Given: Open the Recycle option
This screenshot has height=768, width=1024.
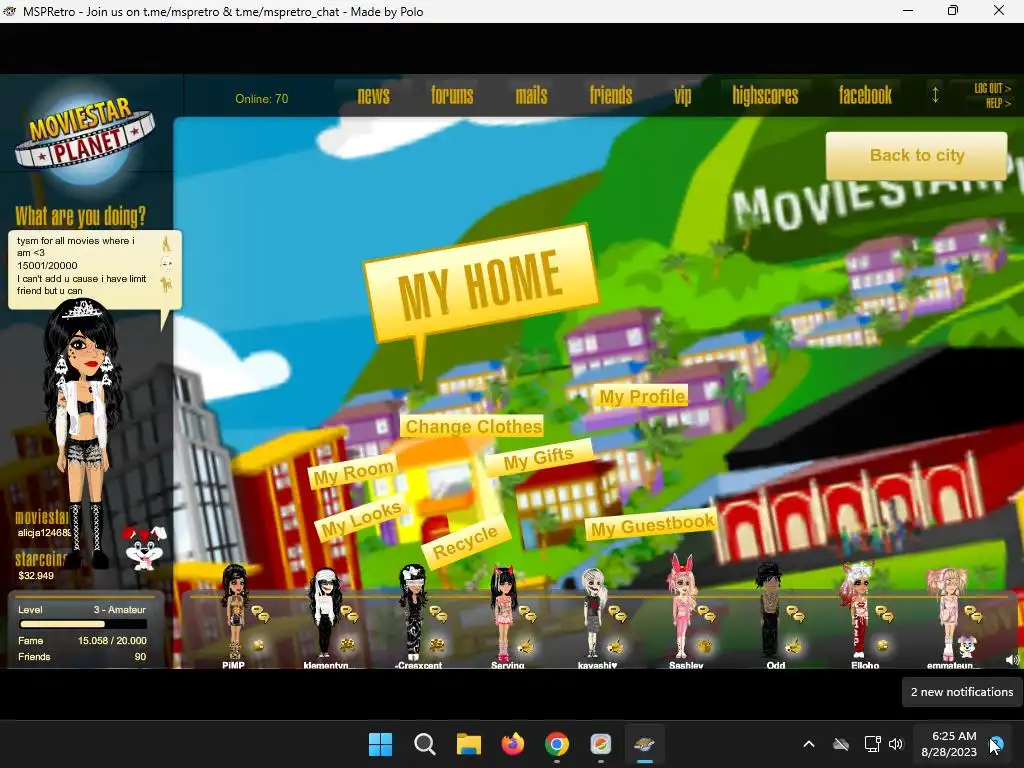Looking at the screenshot, I should pos(465,541).
